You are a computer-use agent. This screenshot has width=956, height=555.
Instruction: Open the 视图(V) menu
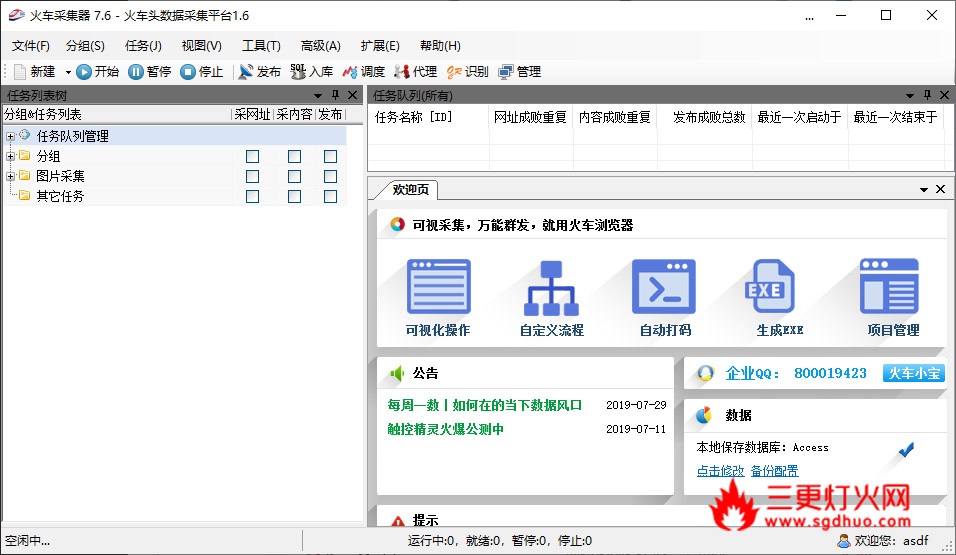201,46
